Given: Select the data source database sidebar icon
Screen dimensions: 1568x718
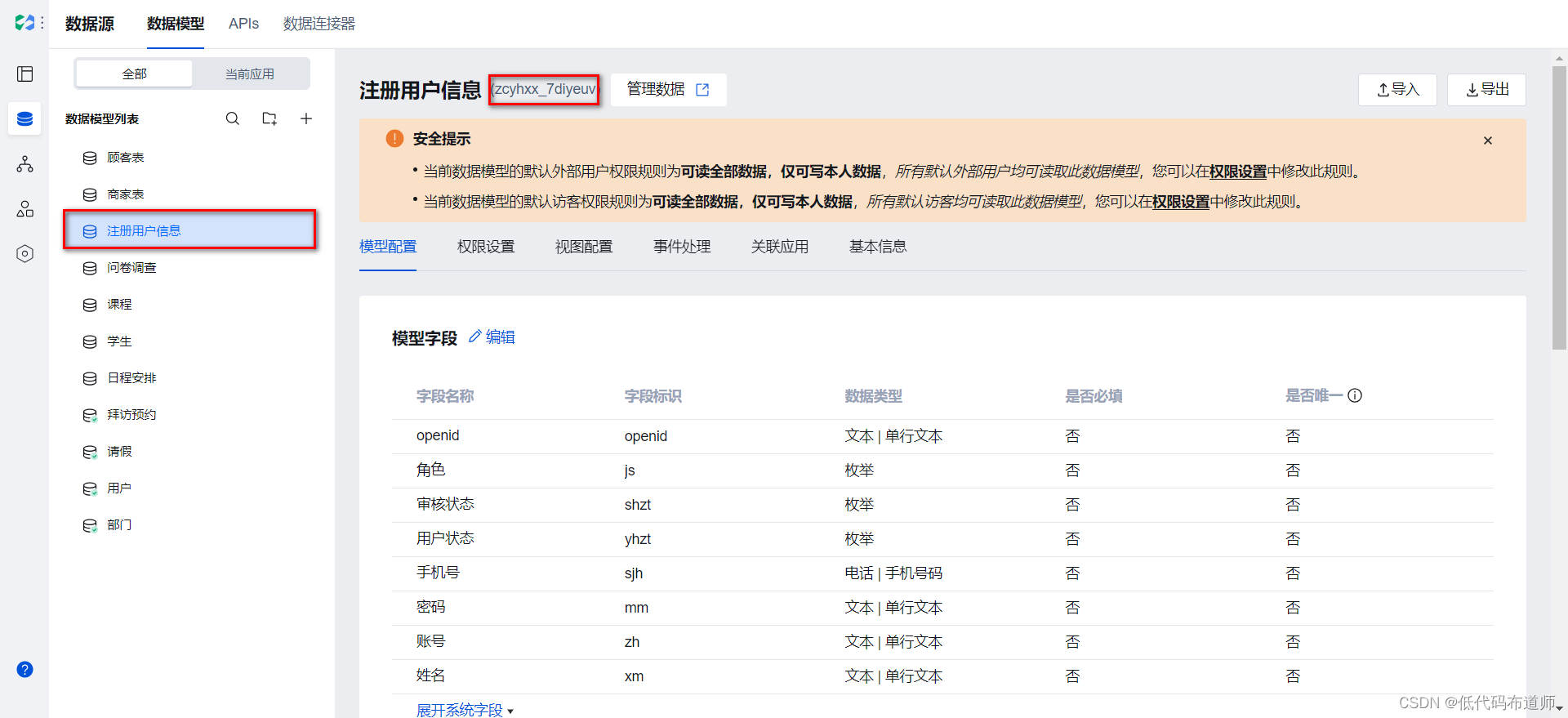Looking at the screenshot, I should [x=25, y=119].
